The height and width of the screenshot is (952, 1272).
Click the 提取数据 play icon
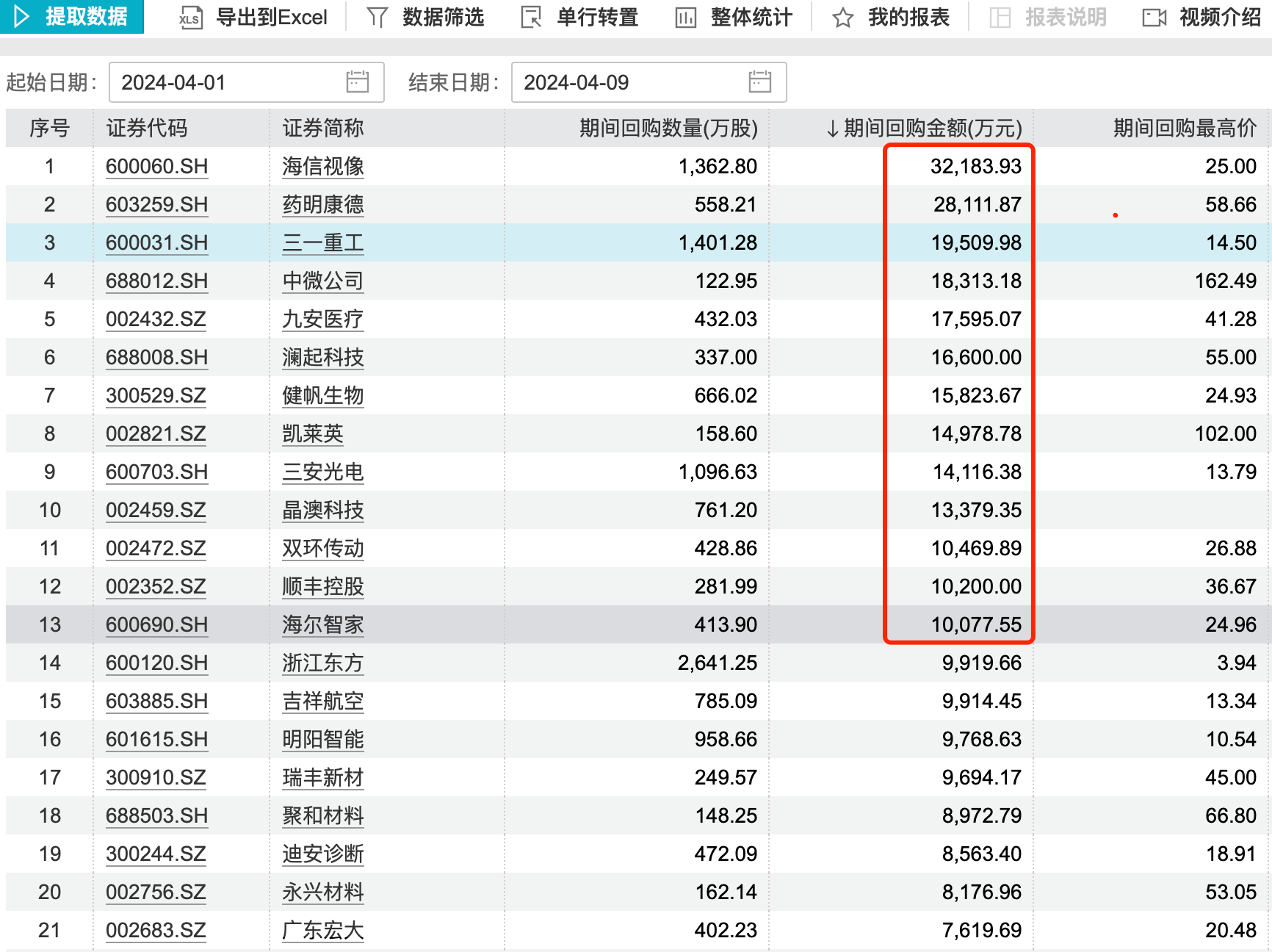tap(22, 16)
